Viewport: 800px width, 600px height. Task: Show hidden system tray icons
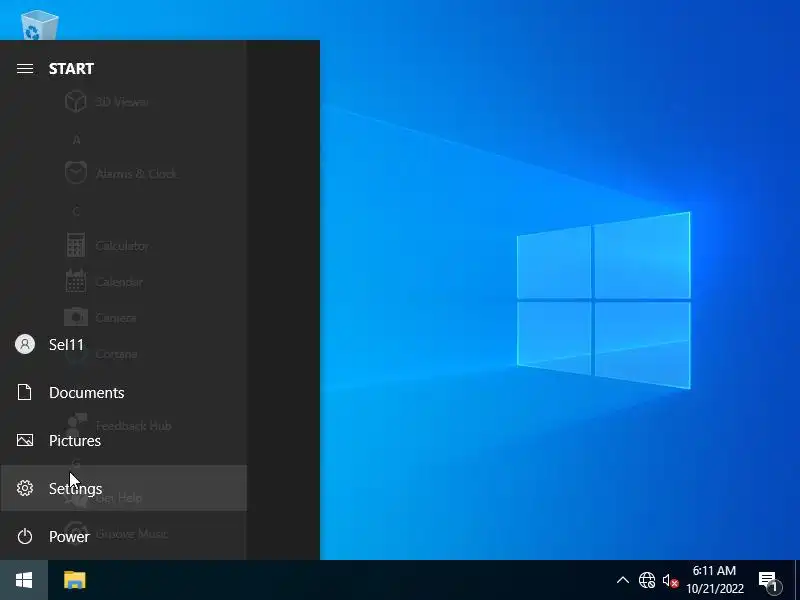(x=622, y=580)
